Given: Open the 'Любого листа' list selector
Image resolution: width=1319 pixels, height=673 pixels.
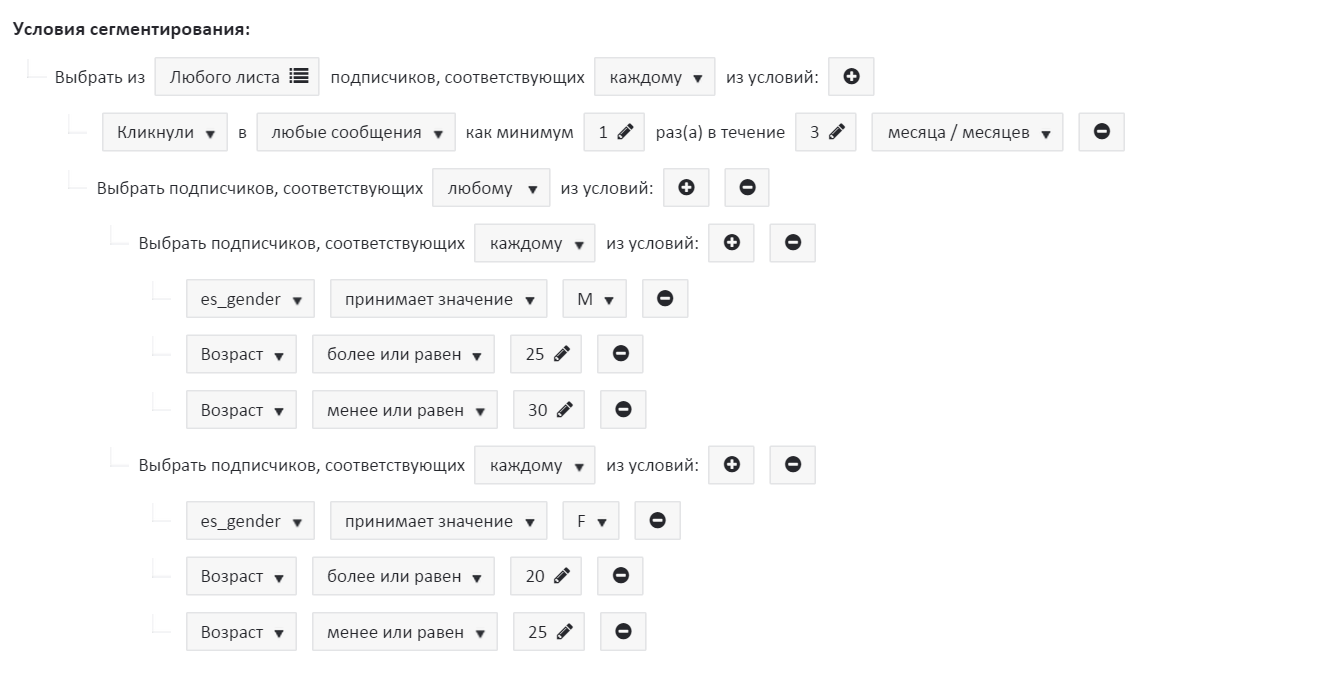Looking at the screenshot, I should 237,76.
